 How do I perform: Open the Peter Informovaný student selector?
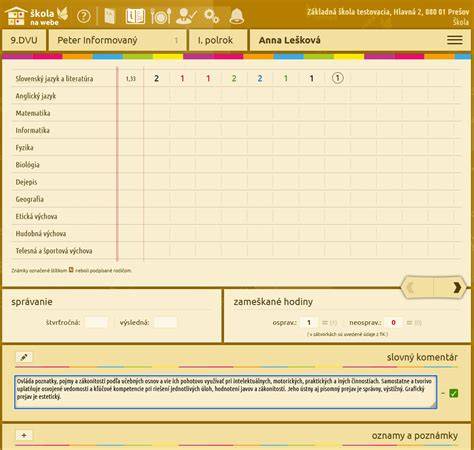(117, 40)
